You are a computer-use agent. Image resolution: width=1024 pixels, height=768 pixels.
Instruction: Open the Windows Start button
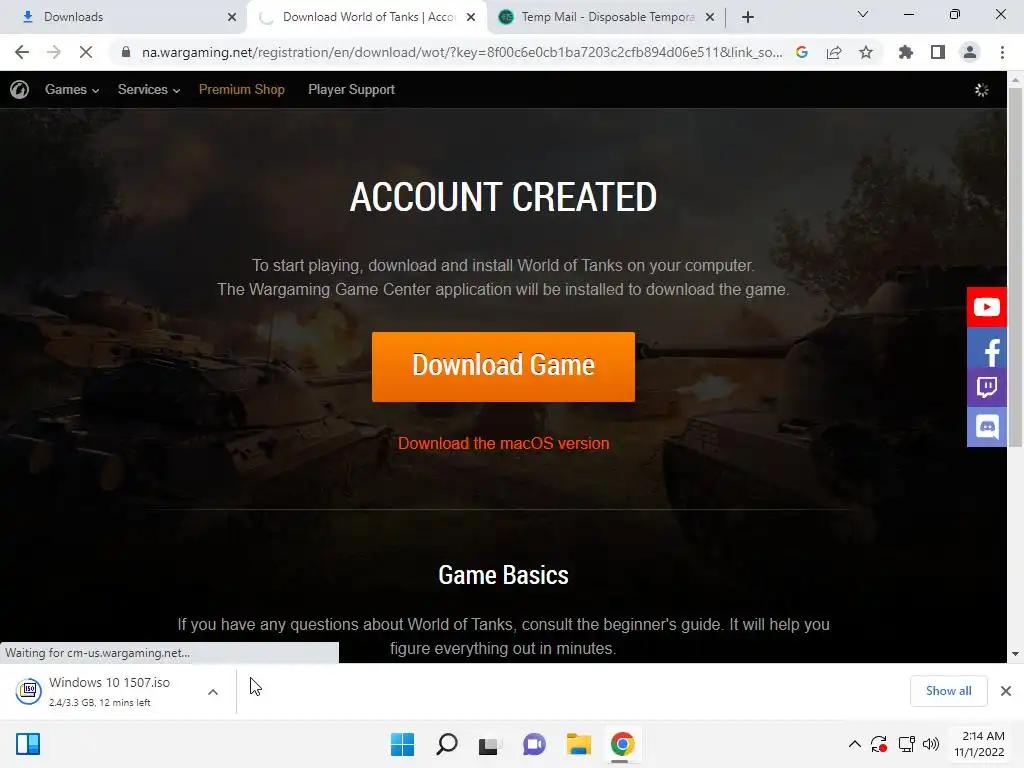[402, 744]
